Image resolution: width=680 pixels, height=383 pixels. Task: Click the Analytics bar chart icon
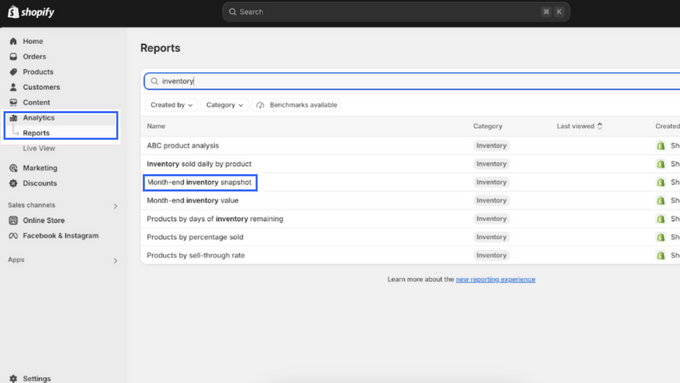[x=13, y=118]
